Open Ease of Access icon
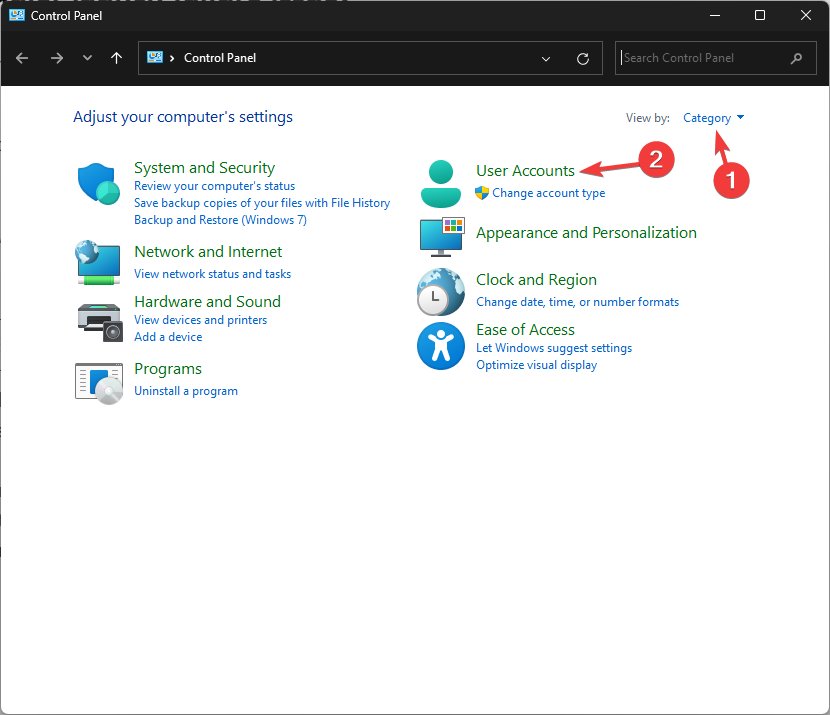830x715 pixels. point(441,346)
